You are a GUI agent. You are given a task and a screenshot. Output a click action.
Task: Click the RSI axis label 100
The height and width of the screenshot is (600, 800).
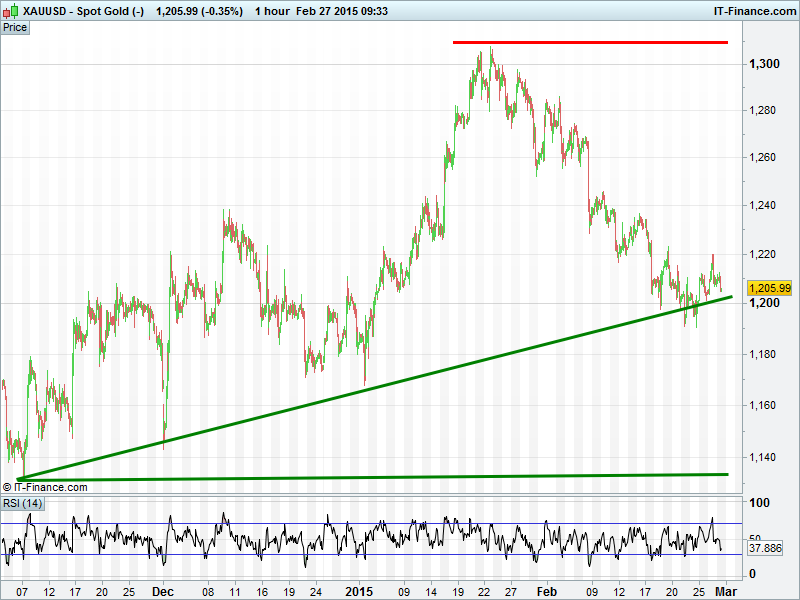(759, 503)
